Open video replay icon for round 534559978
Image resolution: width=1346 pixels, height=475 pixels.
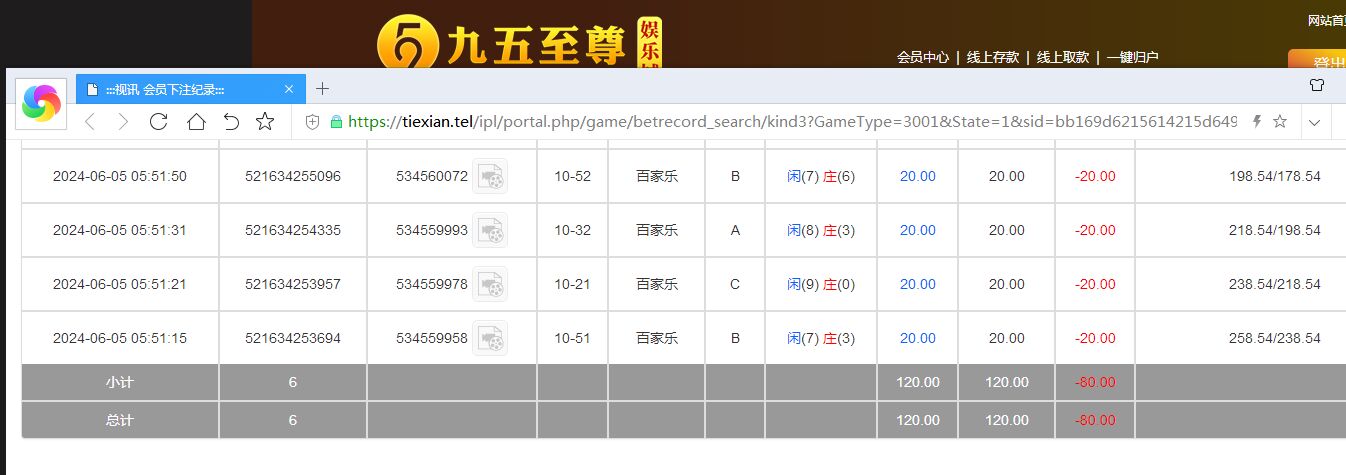click(x=490, y=285)
